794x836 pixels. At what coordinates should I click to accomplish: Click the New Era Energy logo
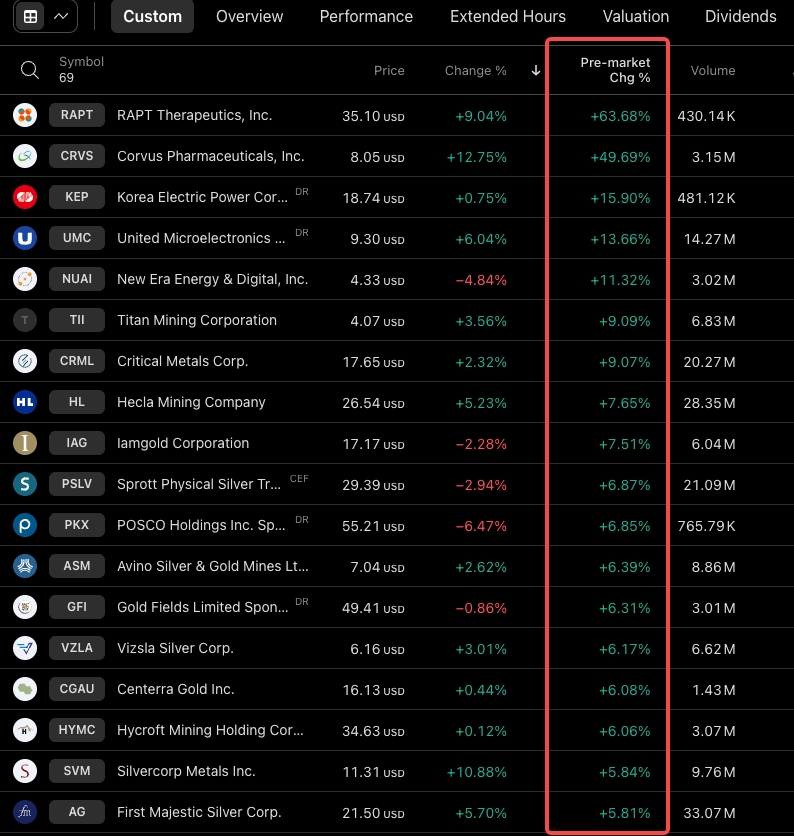(25, 279)
